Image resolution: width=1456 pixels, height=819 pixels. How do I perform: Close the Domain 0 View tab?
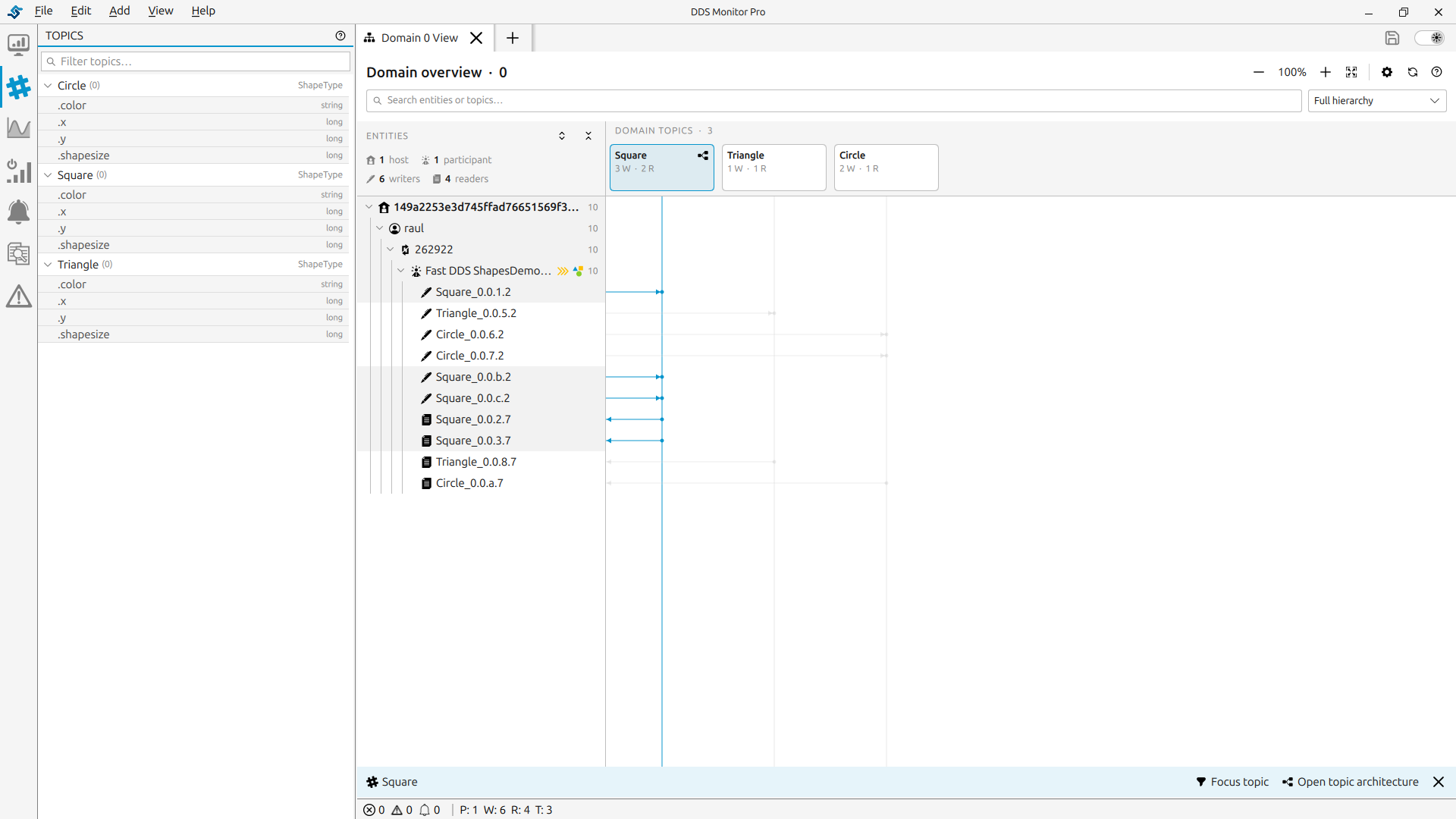(x=476, y=38)
